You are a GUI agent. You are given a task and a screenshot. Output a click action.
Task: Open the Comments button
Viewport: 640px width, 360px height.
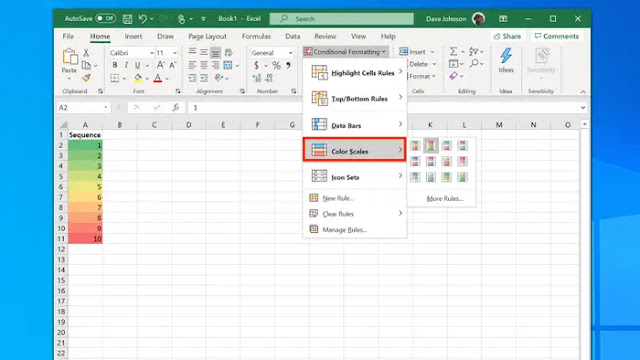(557, 36)
